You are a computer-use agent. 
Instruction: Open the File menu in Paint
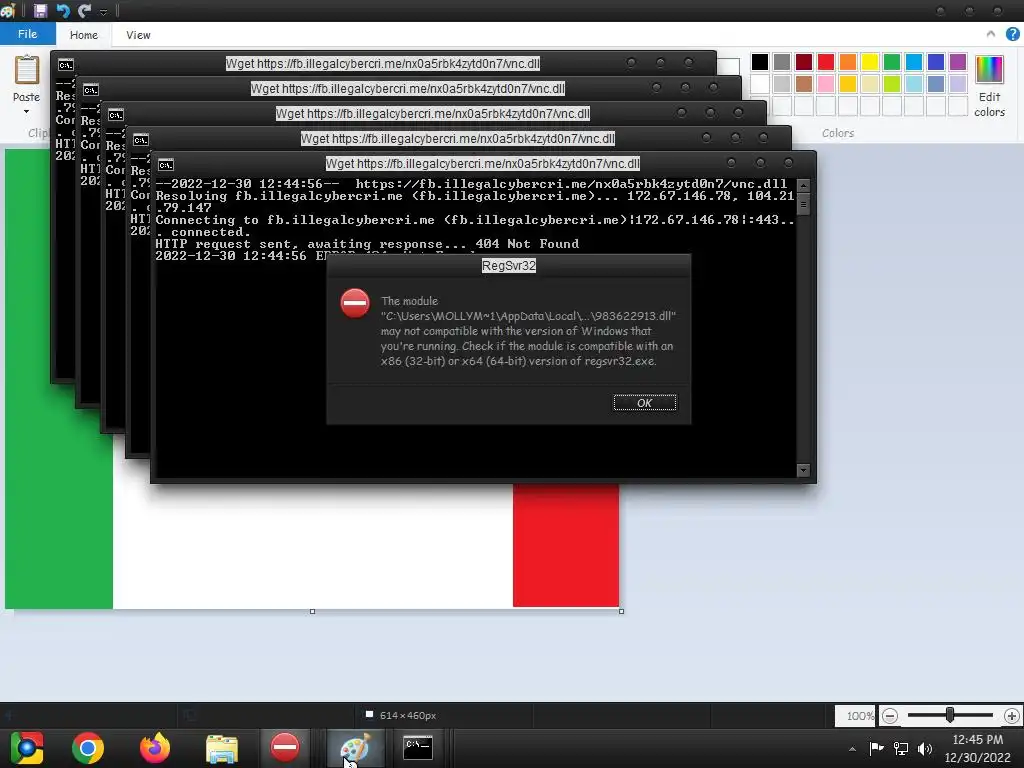pos(27,34)
